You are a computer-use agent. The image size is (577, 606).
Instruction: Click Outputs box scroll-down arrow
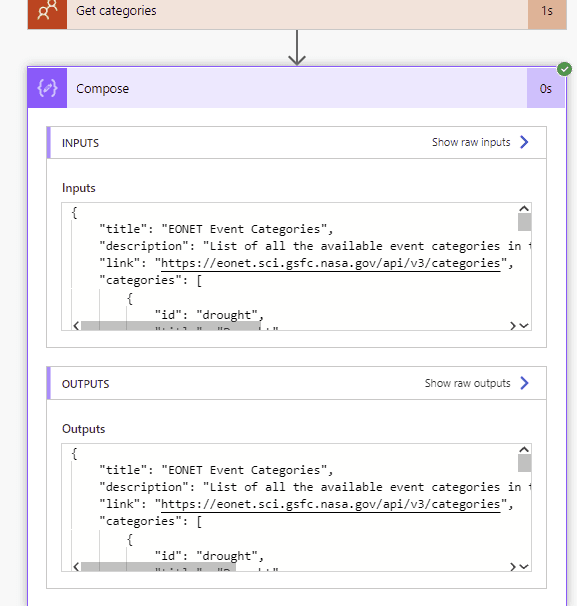[x=524, y=567]
